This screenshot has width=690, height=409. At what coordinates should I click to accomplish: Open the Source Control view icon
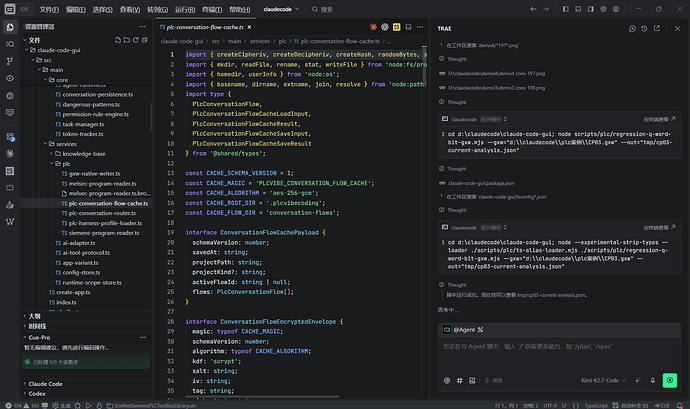pos(10,61)
